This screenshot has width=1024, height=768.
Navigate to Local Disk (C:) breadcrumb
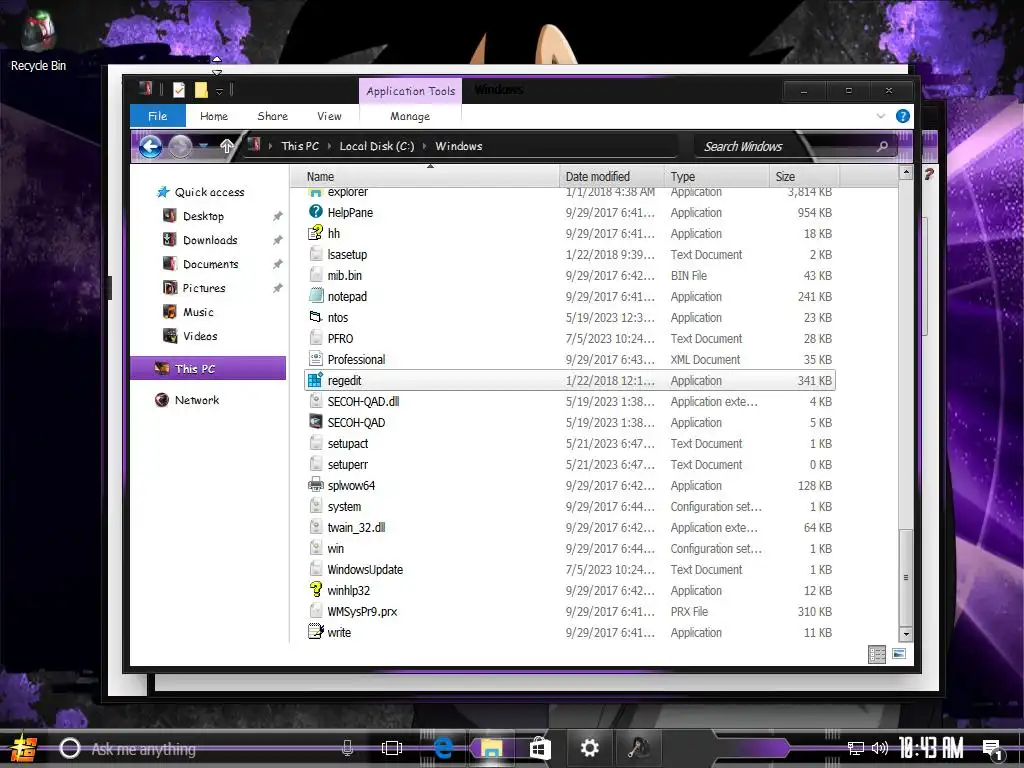coord(377,146)
